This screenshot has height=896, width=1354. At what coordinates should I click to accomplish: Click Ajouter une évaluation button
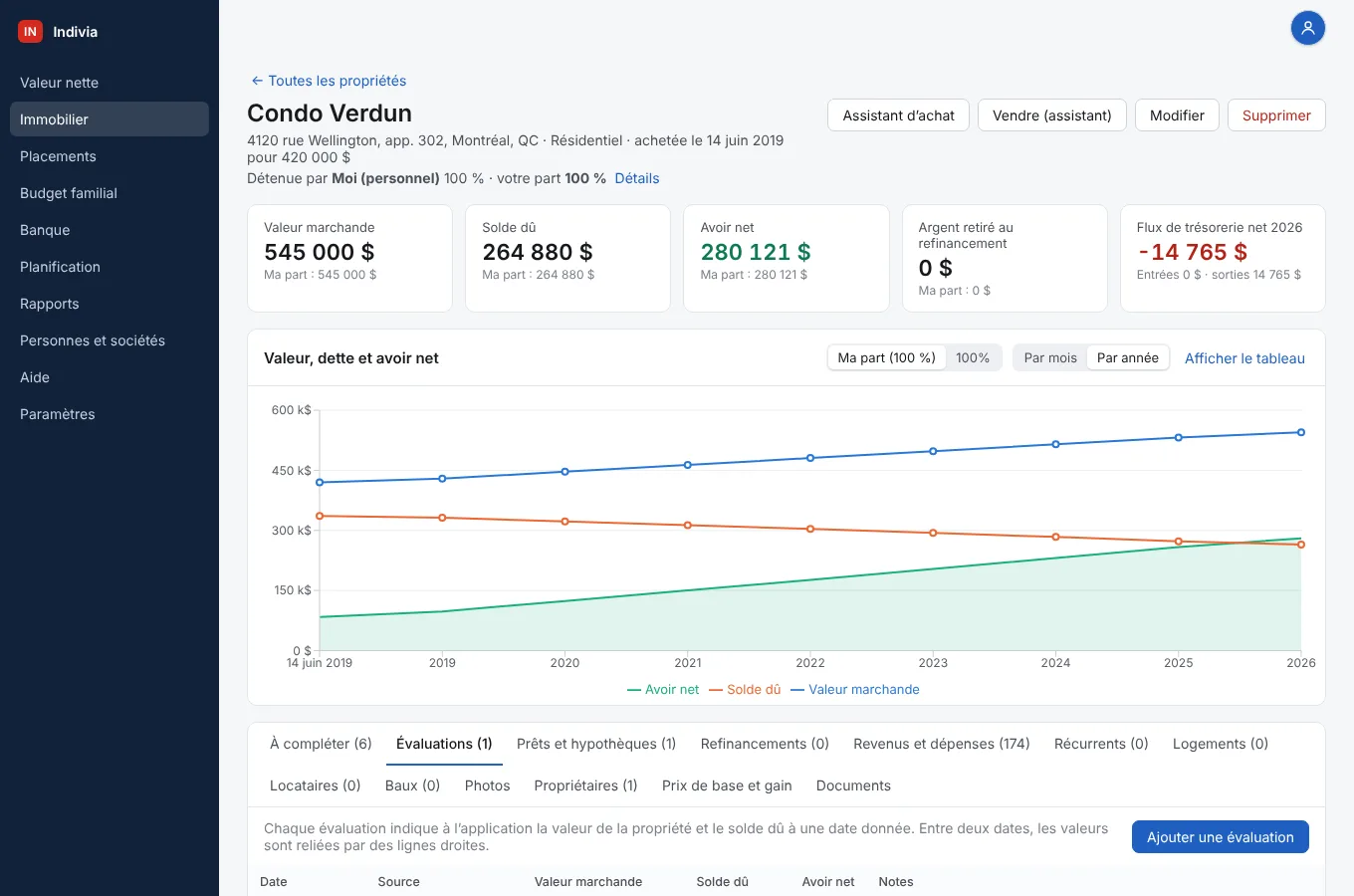(1220, 837)
